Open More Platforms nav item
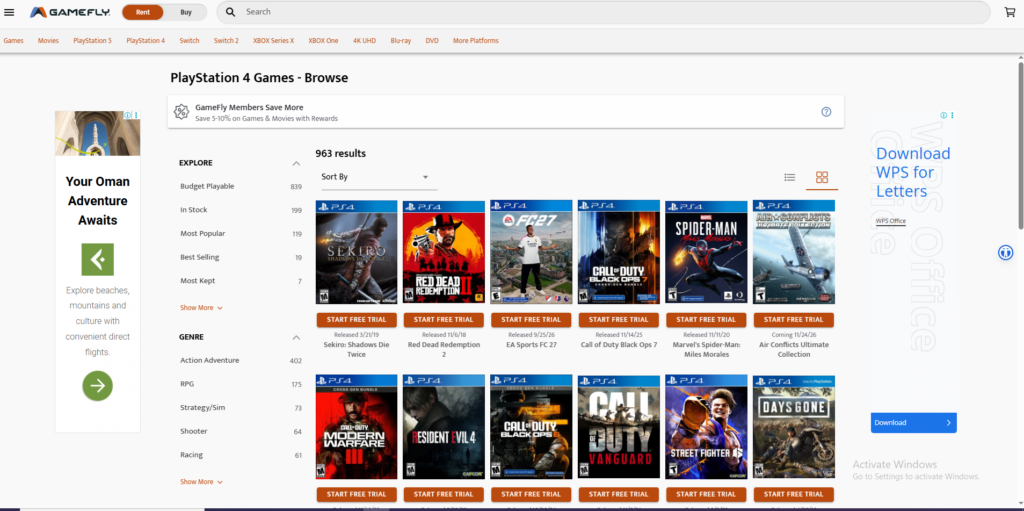The width and height of the screenshot is (1024, 511). (x=475, y=41)
